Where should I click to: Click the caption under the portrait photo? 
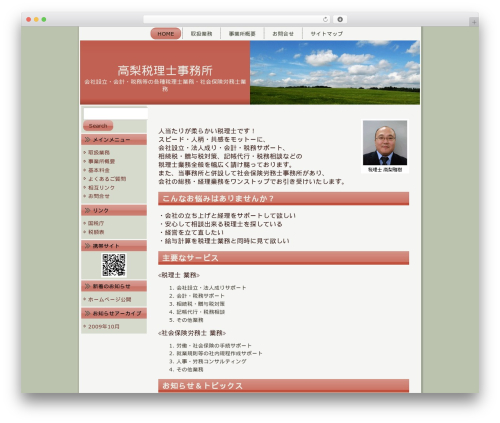pyautogui.click(x=385, y=170)
